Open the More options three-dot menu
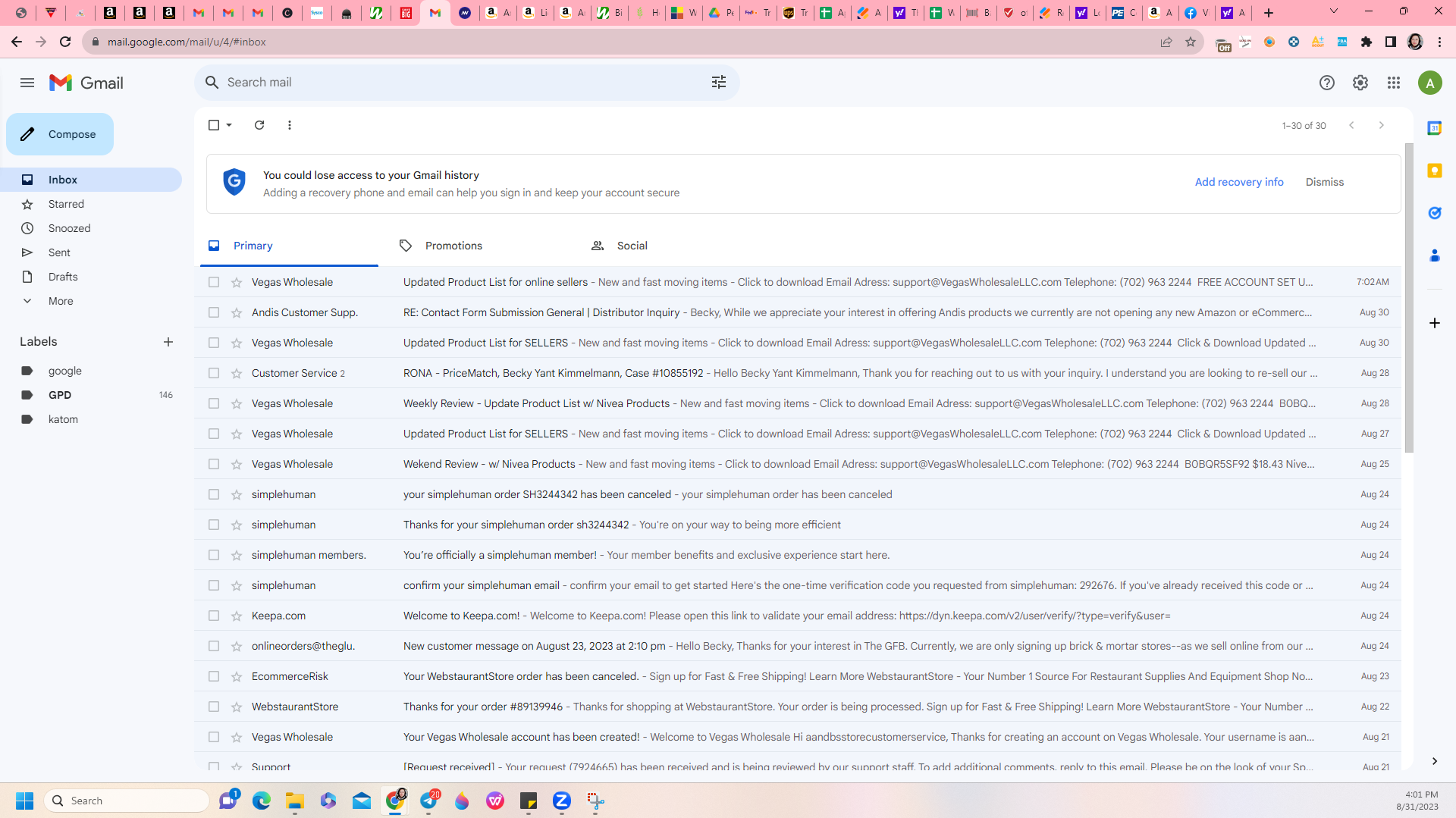1456x818 pixels. point(290,125)
